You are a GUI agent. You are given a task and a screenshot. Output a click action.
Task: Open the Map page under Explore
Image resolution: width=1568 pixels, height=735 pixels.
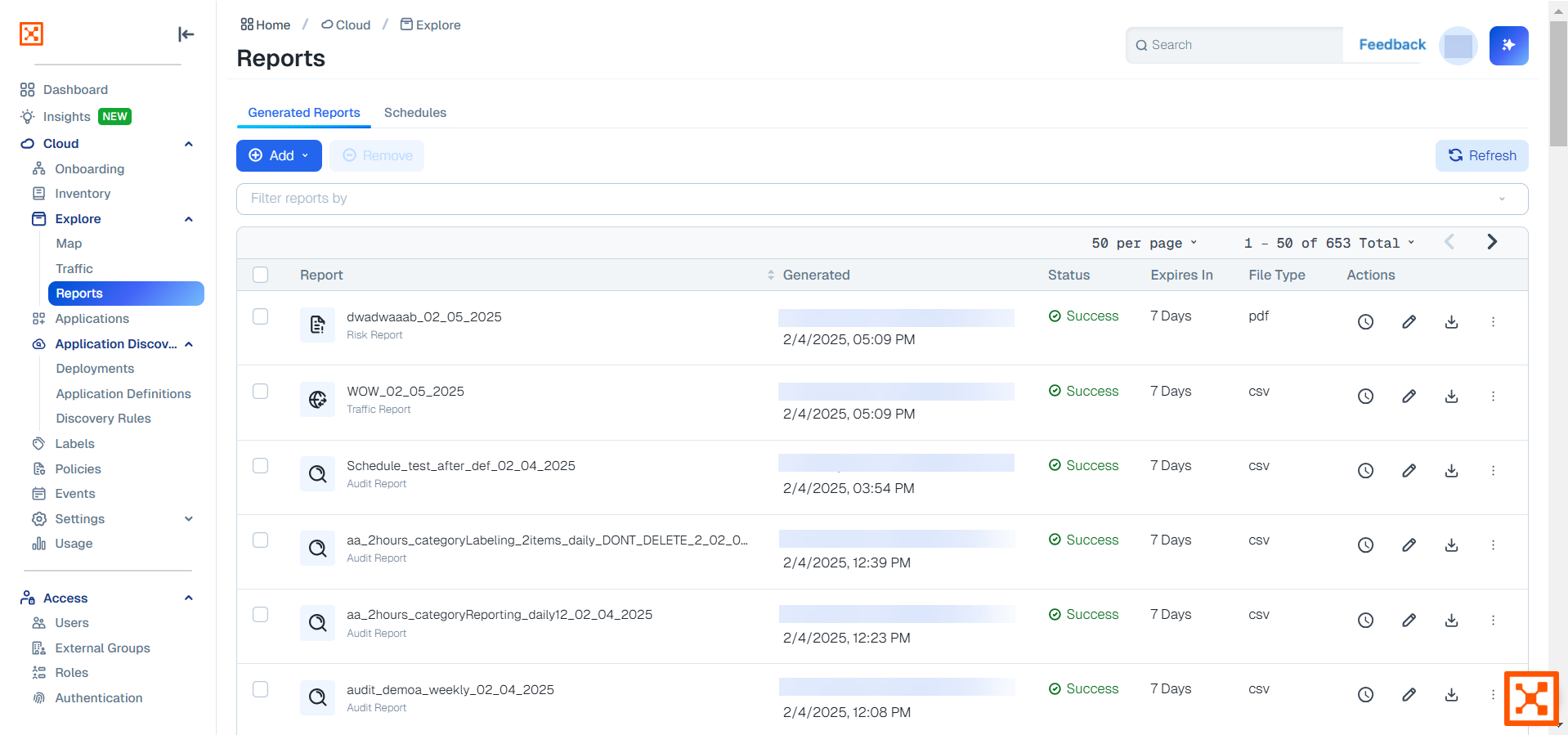(x=69, y=244)
